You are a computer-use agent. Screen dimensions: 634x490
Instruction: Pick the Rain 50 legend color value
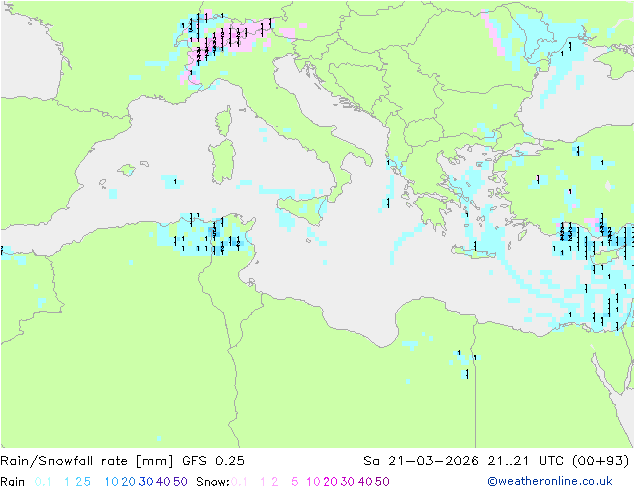point(180,482)
